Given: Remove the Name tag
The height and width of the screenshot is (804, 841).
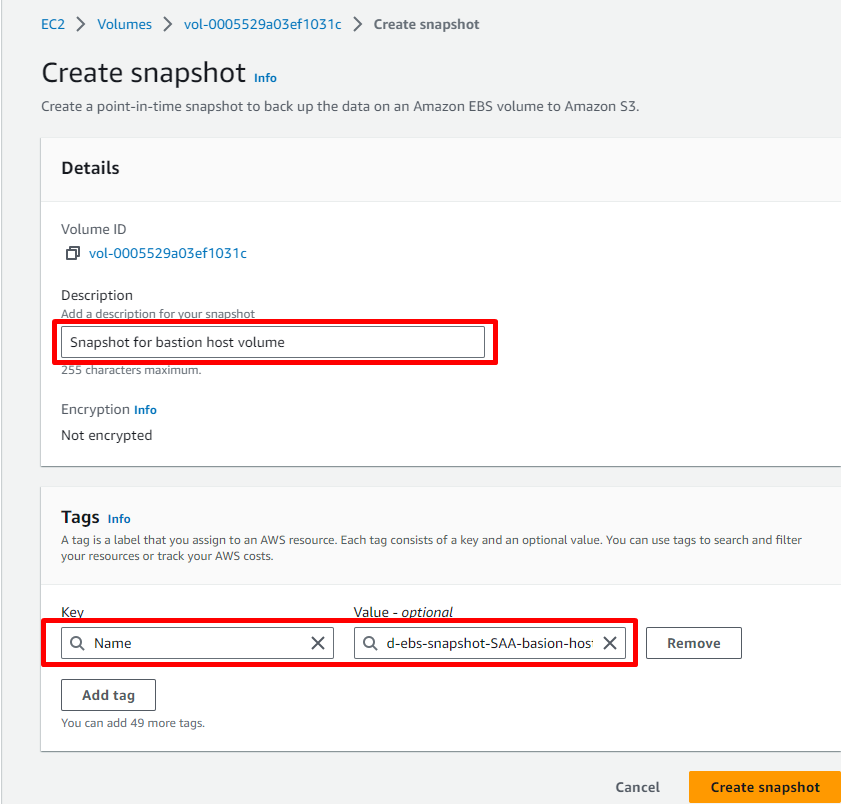Looking at the screenshot, I should (x=693, y=643).
